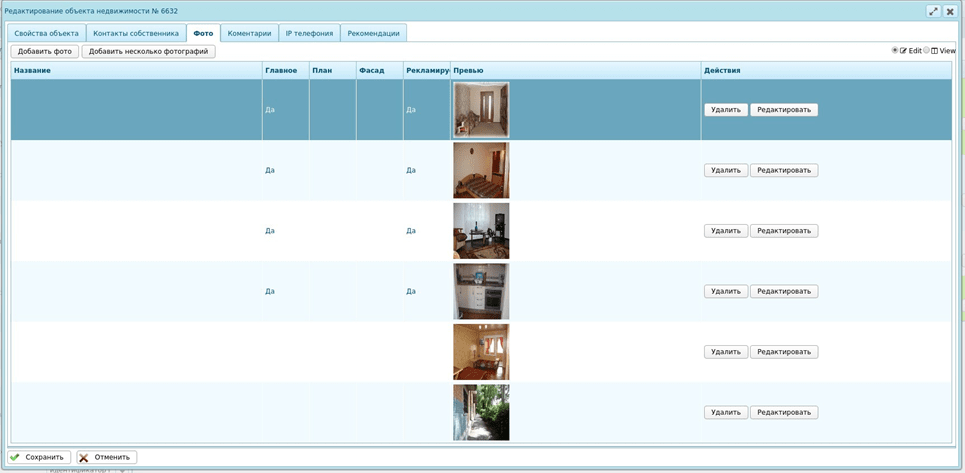Viewport: 965px width, 473px height.
Task: Close the property editing dialog
Action: (x=950, y=11)
